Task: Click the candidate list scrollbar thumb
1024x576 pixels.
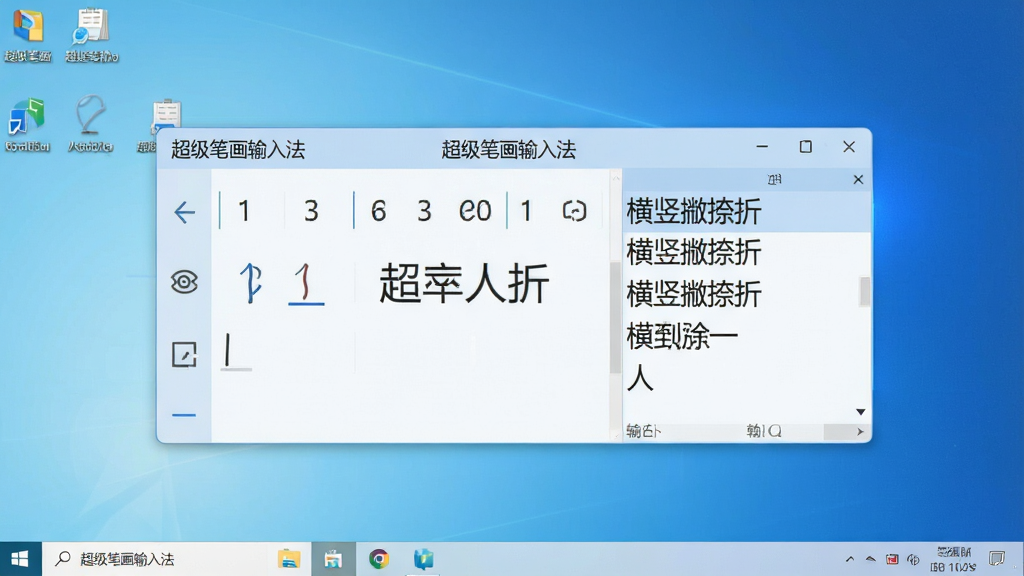Action: pyautogui.click(x=865, y=291)
